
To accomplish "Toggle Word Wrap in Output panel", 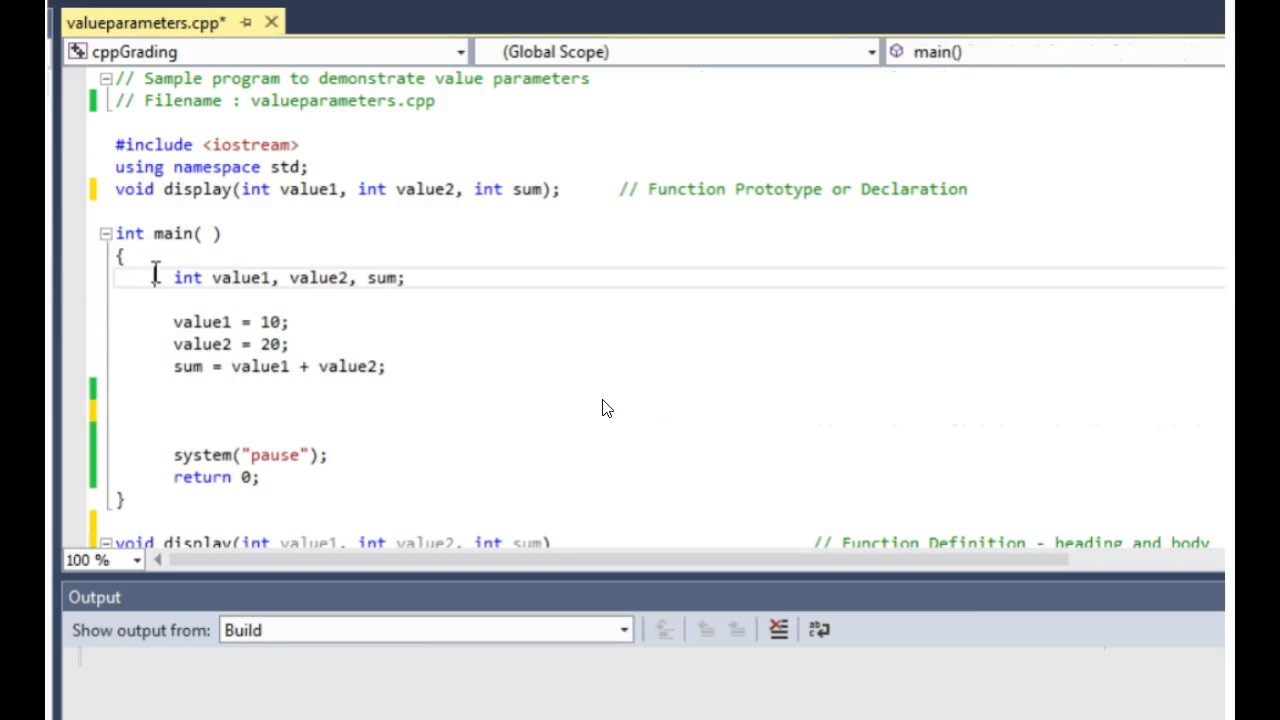I will point(819,630).
